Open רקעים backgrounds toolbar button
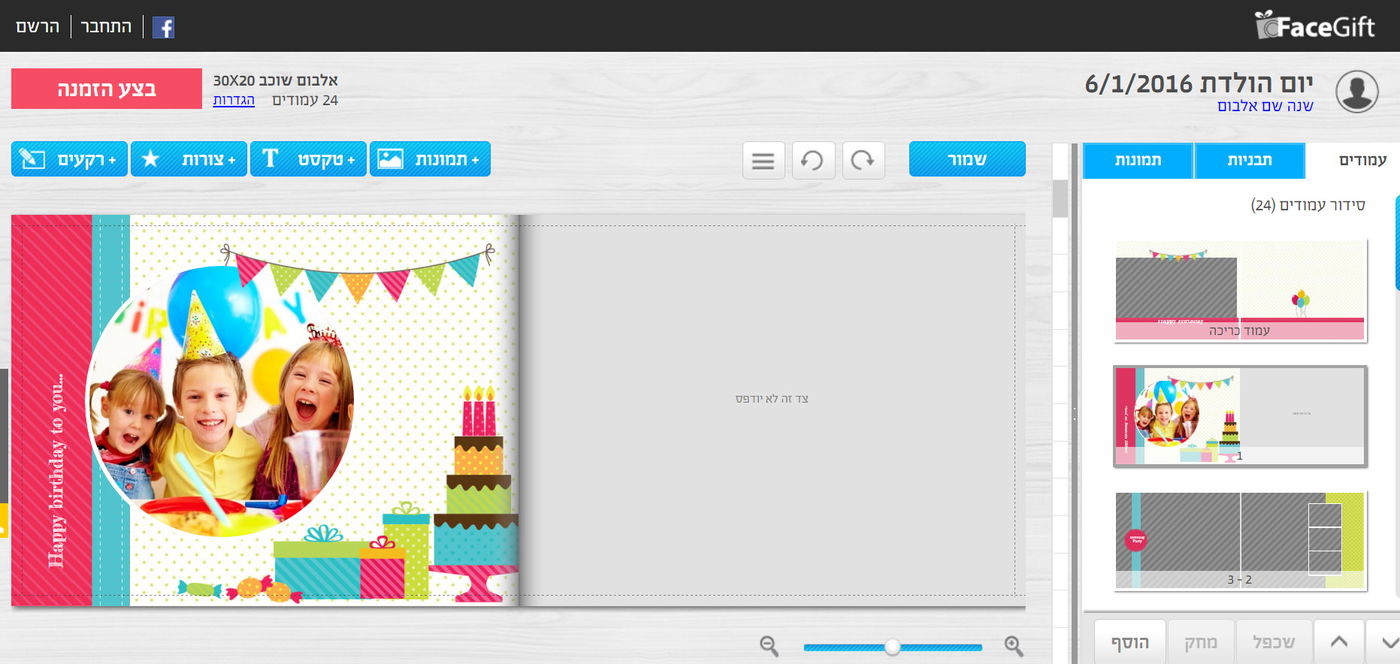The height and width of the screenshot is (664, 1400). coord(69,159)
